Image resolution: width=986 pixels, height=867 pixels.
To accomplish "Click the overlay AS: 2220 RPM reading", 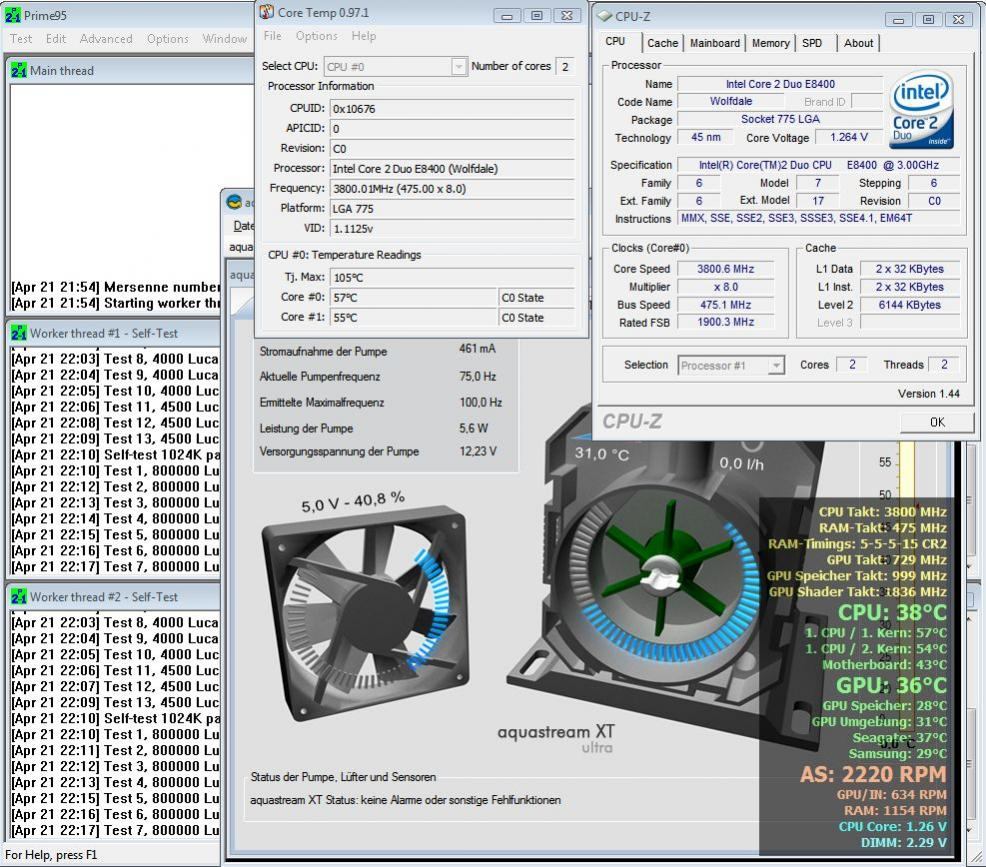I will [873, 774].
